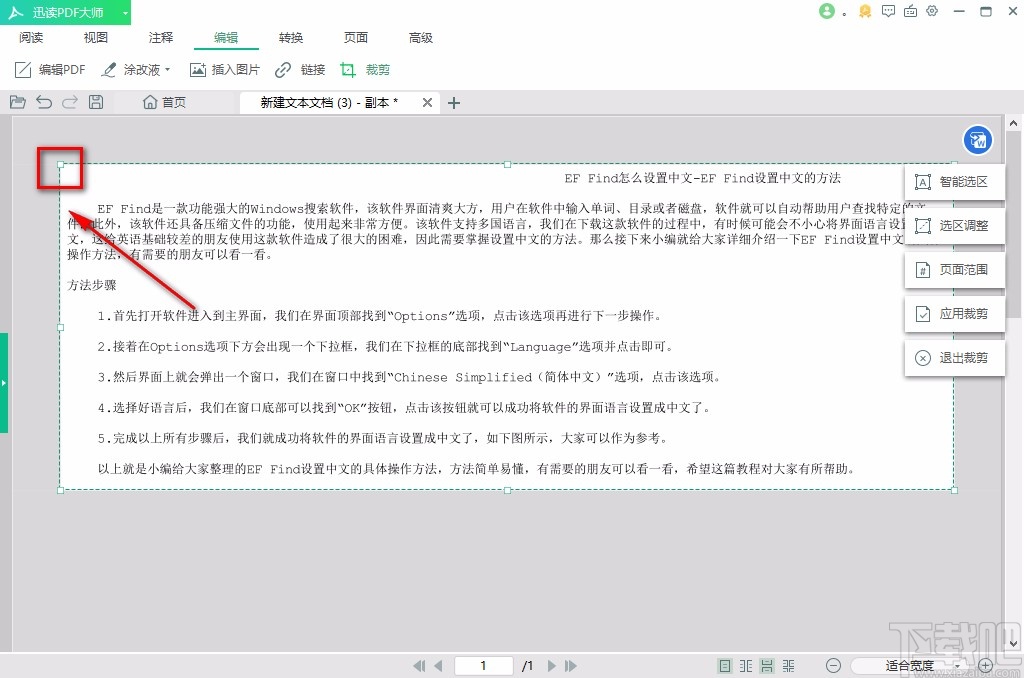
Task: Click the 选区调整 button
Action: [954, 226]
